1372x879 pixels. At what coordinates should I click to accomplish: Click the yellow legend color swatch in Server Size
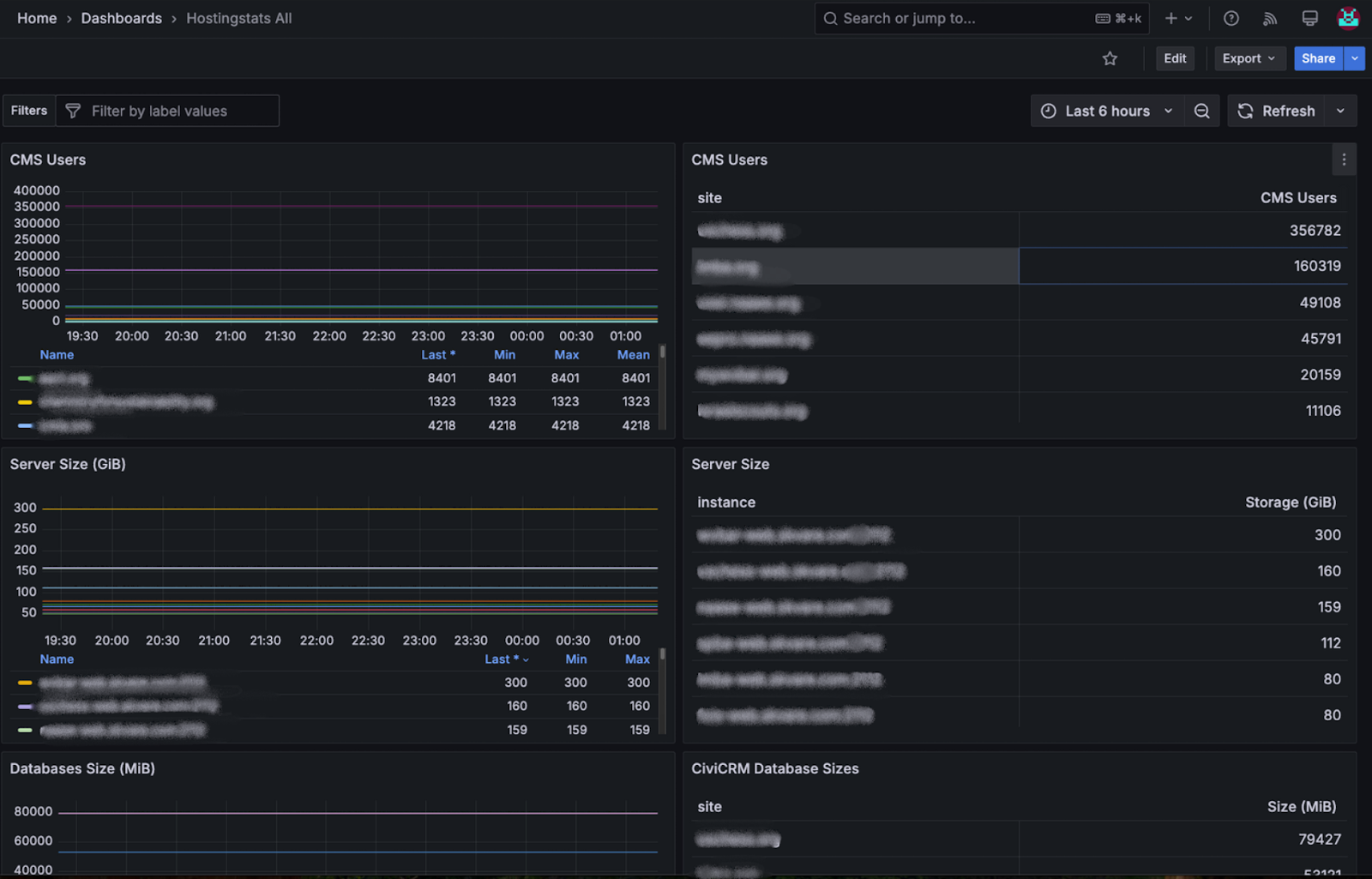click(23, 683)
